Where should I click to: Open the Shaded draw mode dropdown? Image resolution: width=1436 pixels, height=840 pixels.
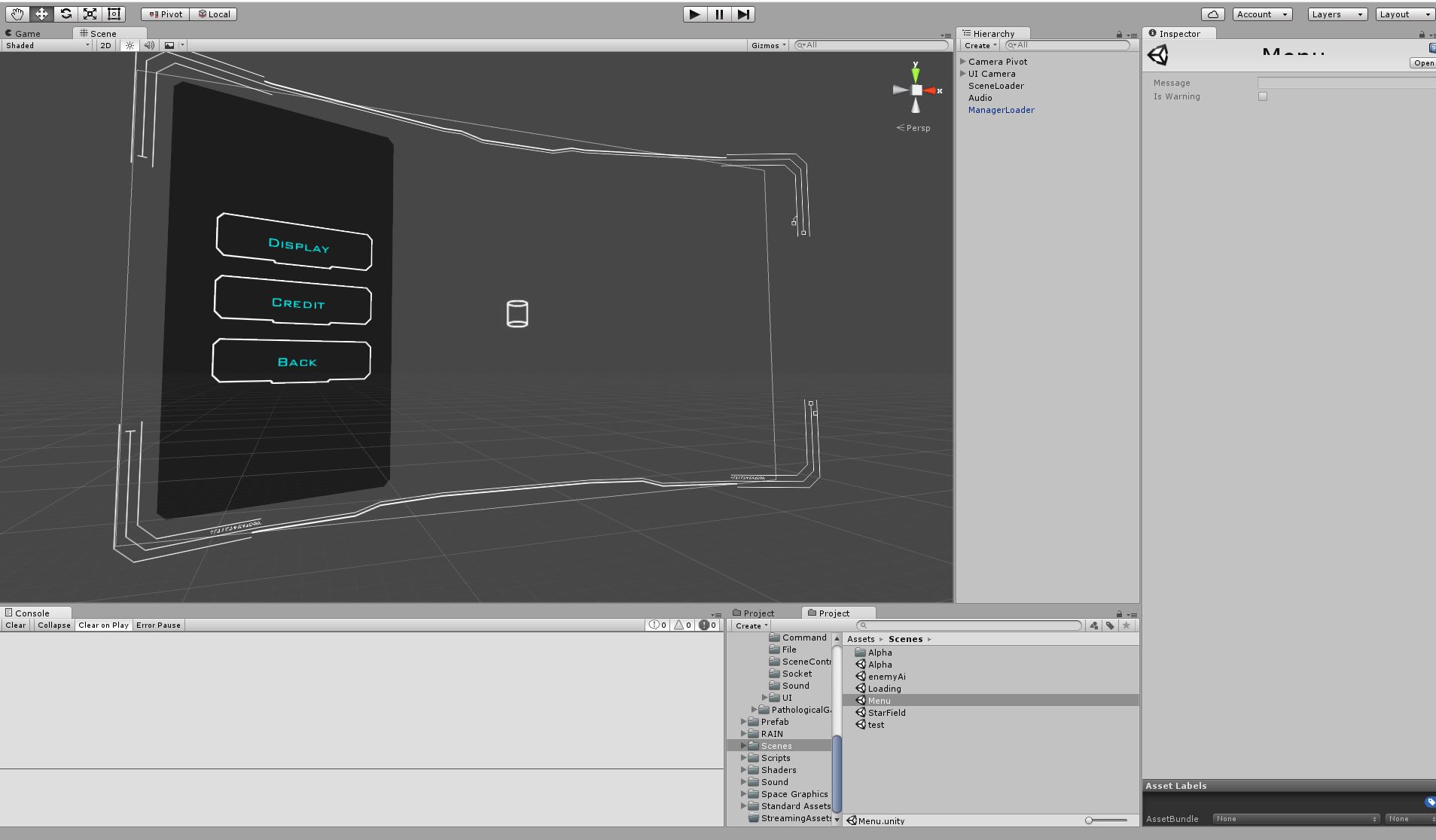pyautogui.click(x=47, y=45)
